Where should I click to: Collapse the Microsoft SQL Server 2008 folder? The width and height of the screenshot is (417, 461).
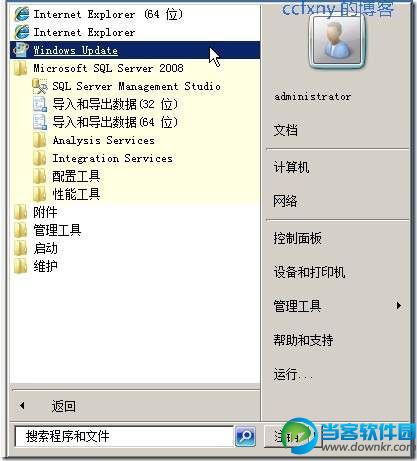click(x=135, y=68)
